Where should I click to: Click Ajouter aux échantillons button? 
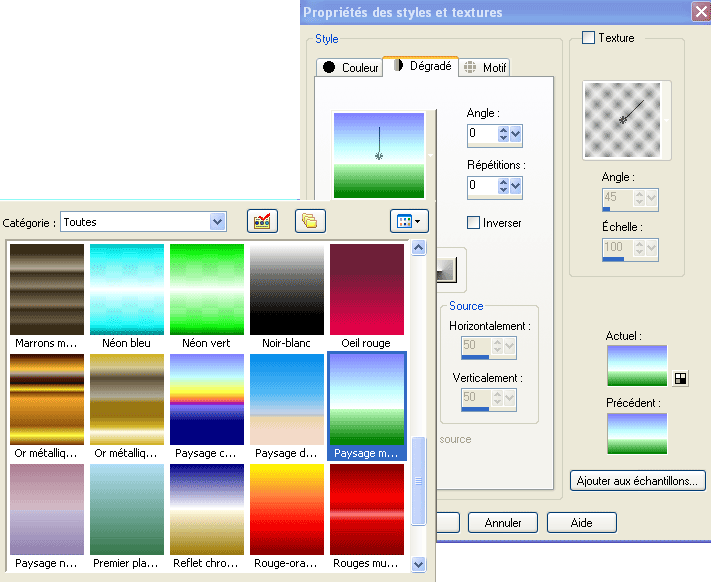pos(638,481)
